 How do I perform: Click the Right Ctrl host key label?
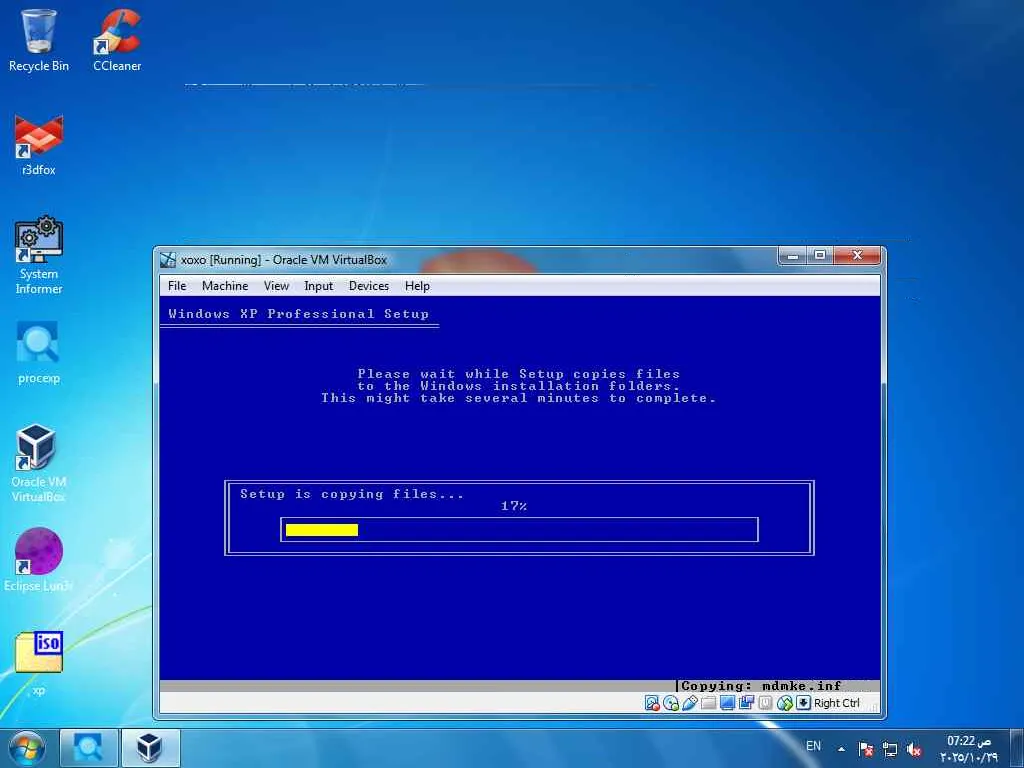click(x=837, y=703)
